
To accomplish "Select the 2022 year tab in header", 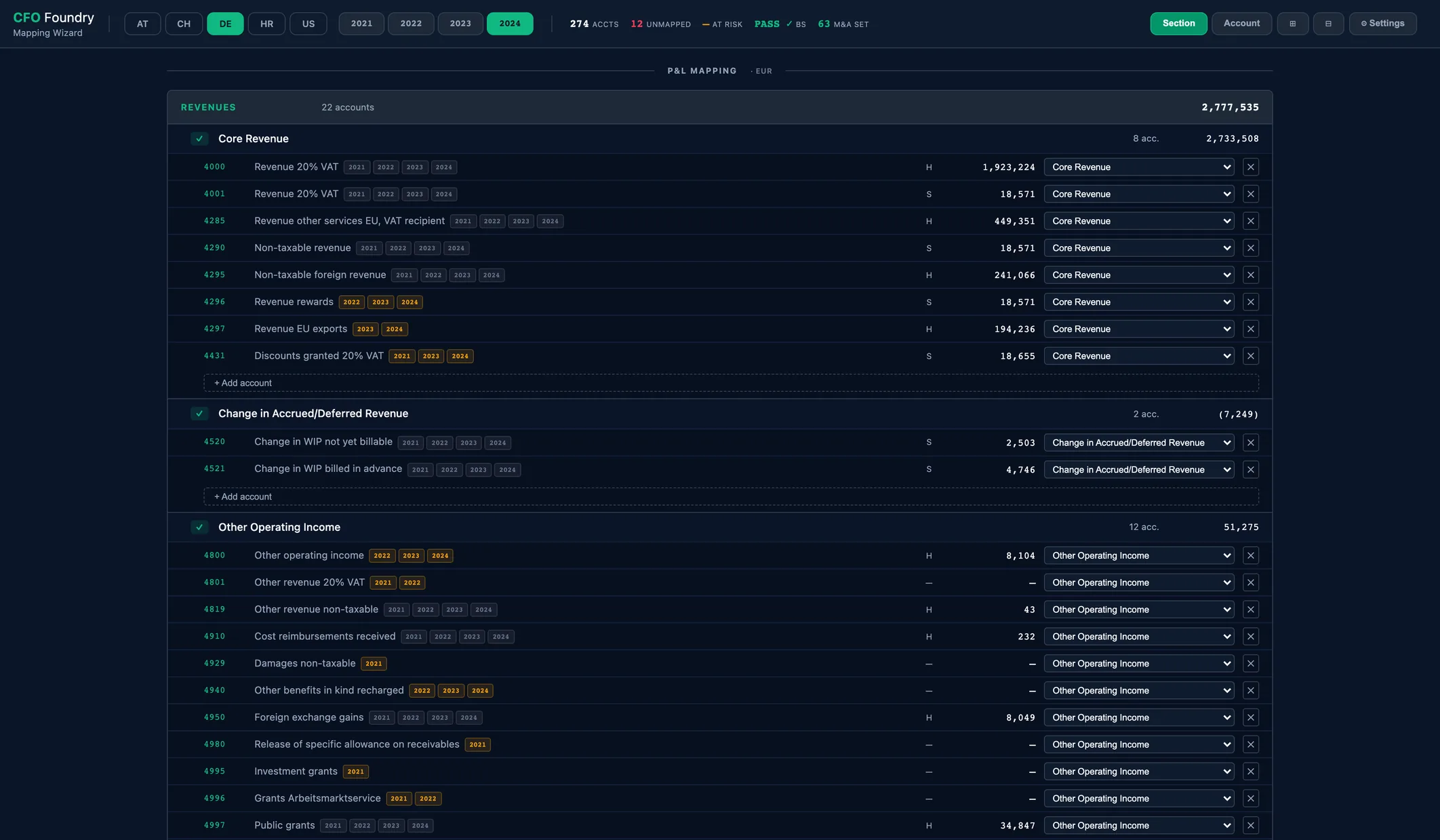I will 411,24.
